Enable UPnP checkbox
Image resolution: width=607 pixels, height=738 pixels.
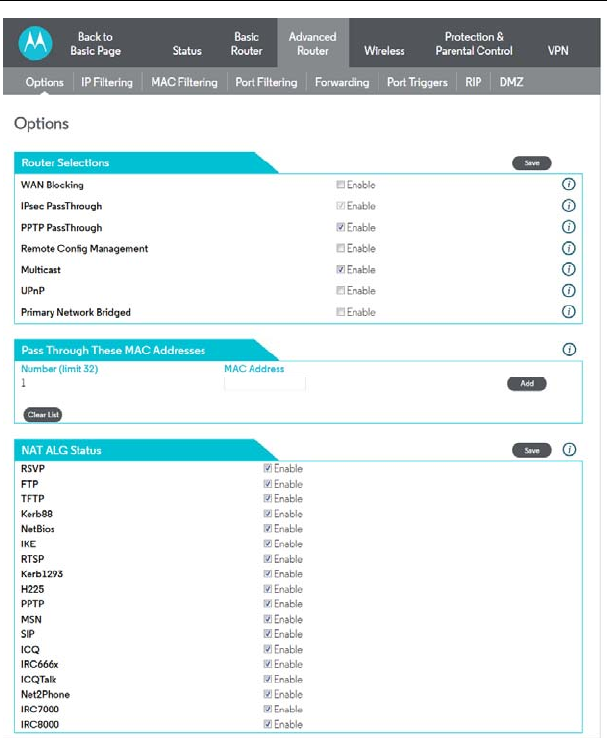click(340, 290)
